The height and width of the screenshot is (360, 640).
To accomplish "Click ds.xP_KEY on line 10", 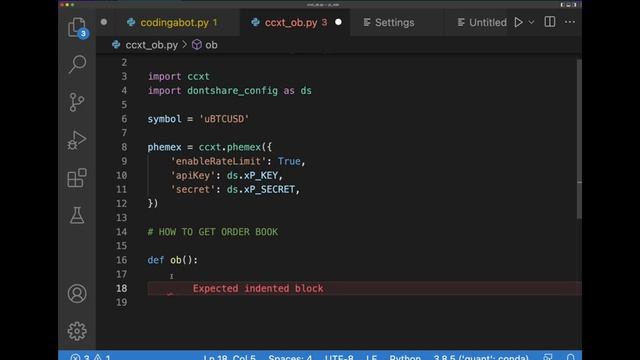I will pyautogui.click(x=252, y=176).
